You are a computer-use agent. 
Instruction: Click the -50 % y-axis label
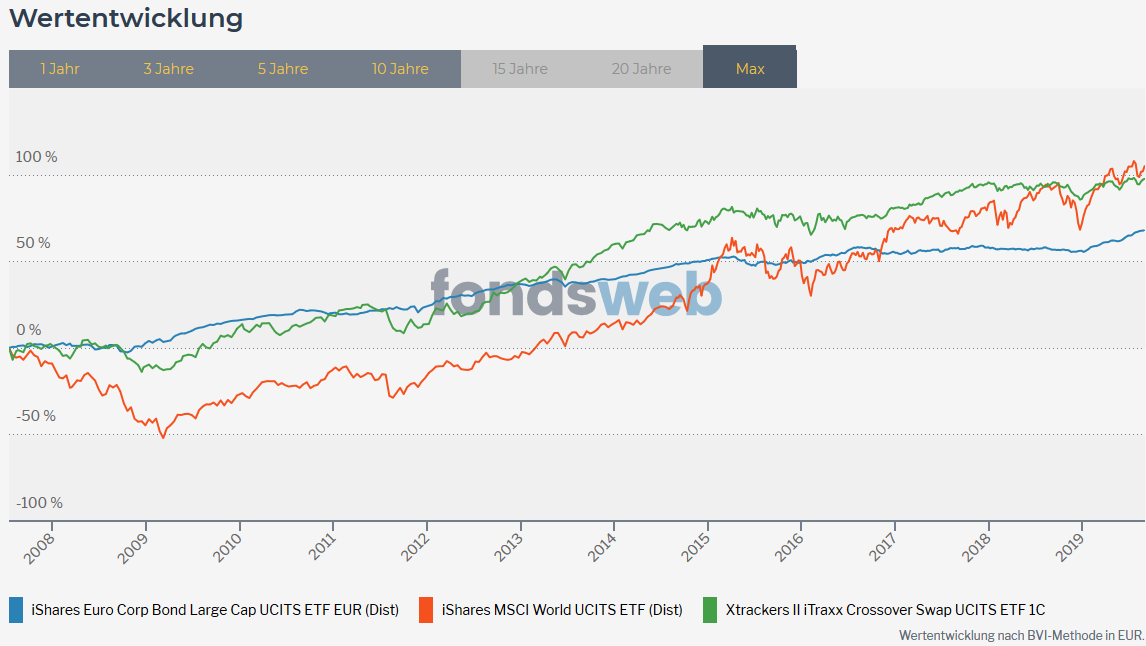point(36,416)
